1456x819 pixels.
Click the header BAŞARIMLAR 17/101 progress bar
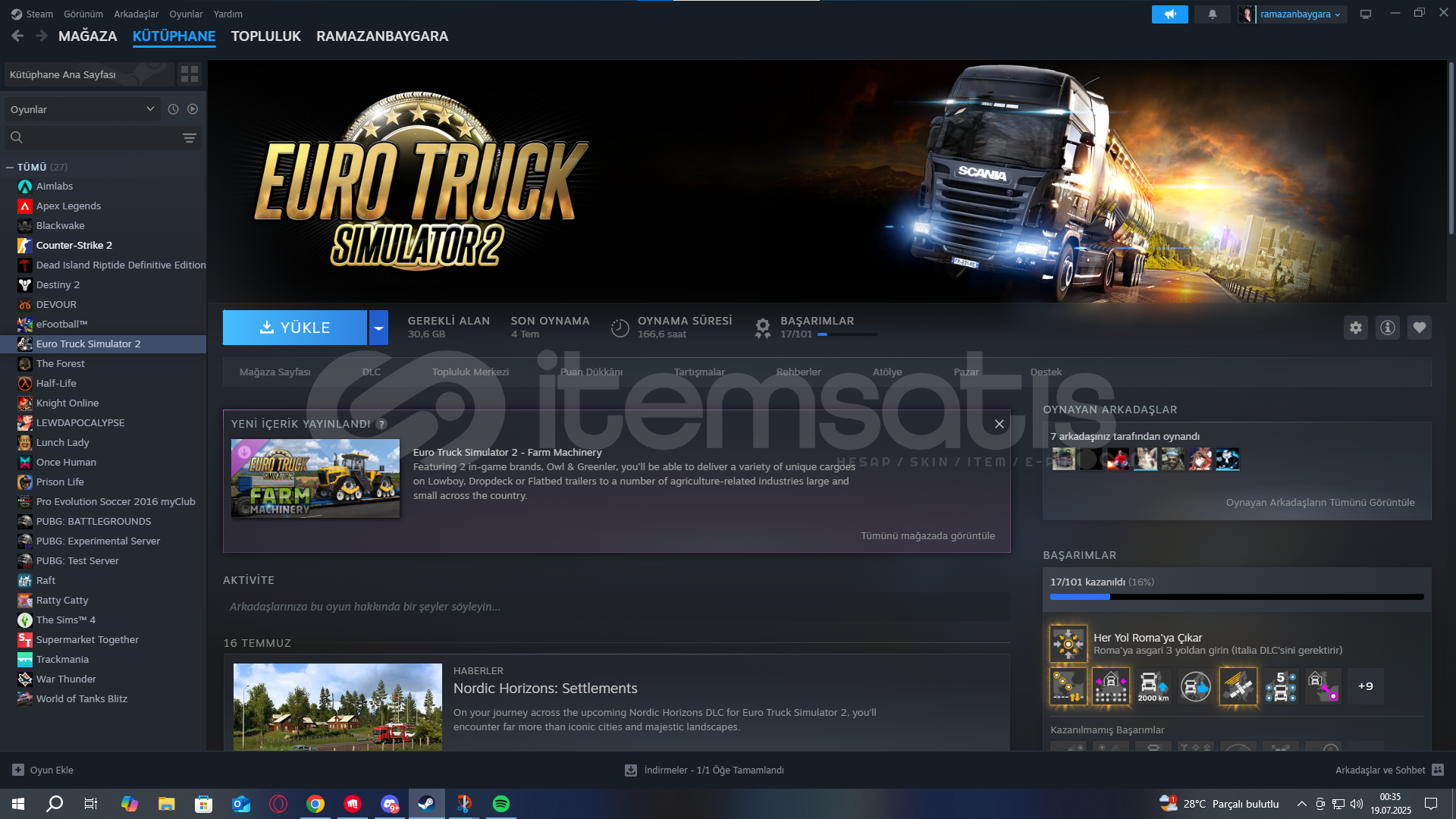pos(847,334)
